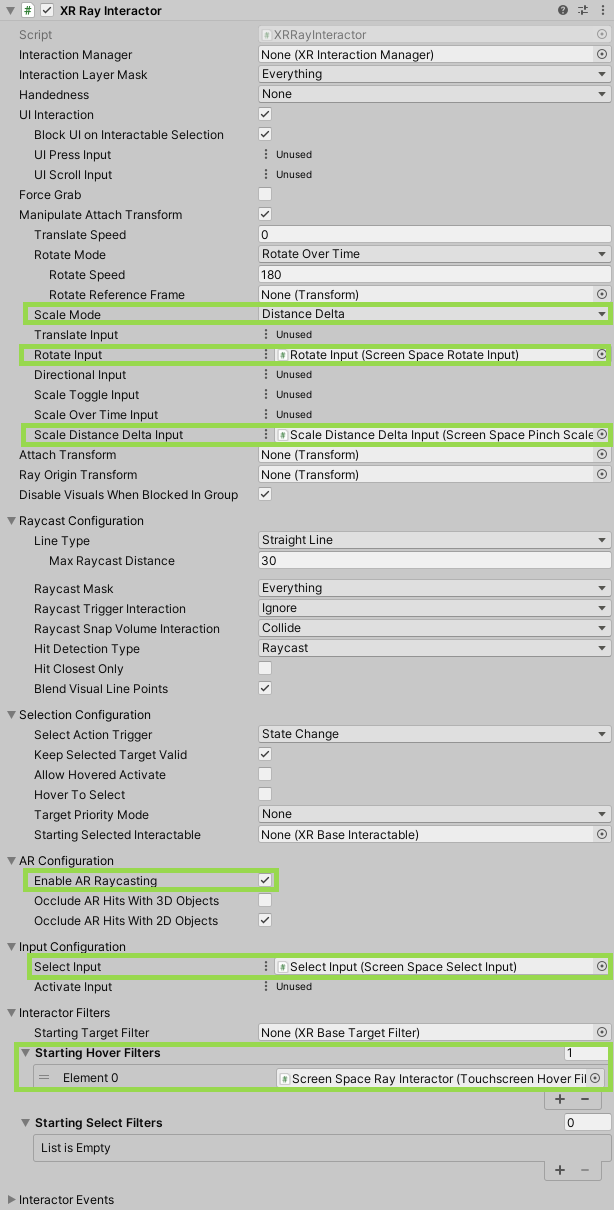Image resolution: width=614 pixels, height=1210 pixels.
Task: Remove entry with Starting Hover Filters minus button
Action: coord(585,1099)
